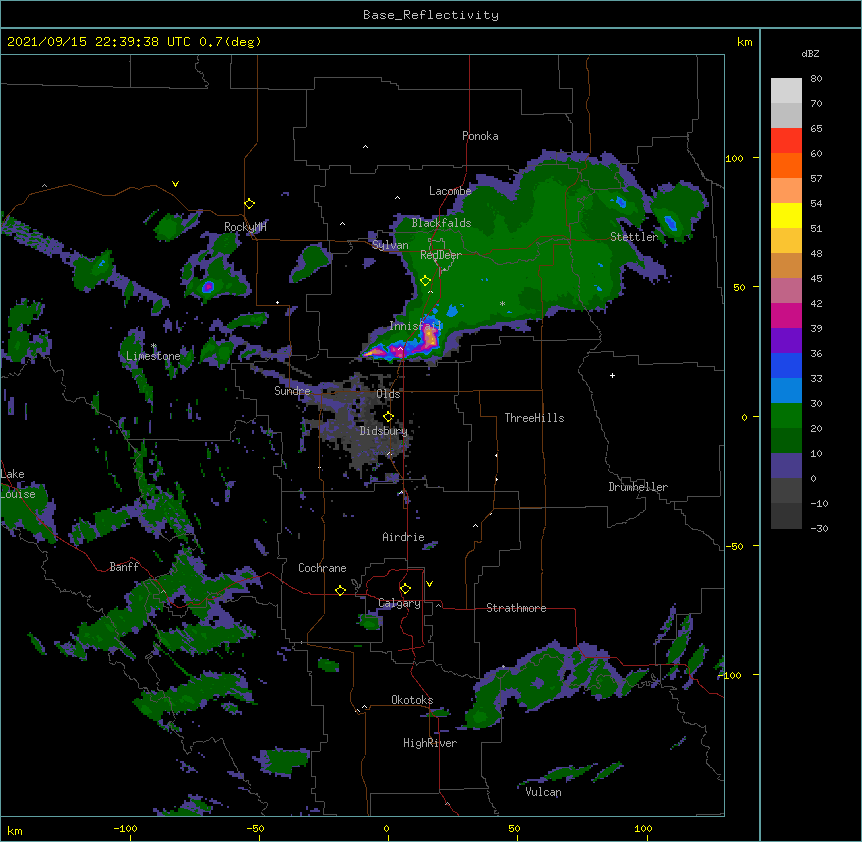862x842 pixels.
Task: Click the dBZ legend heading
Action: [810, 54]
